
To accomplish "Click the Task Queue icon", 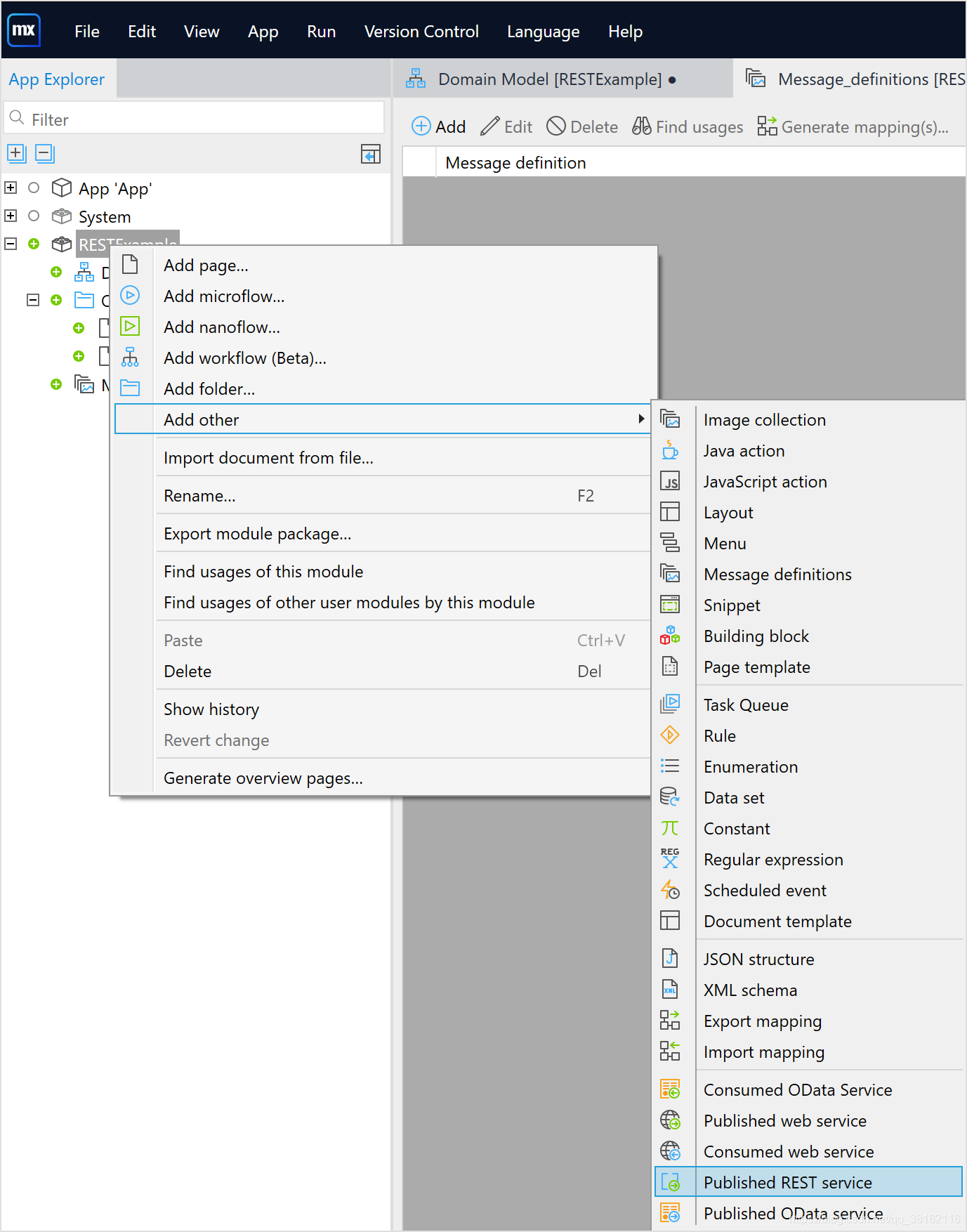I will click(x=670, y=705).
